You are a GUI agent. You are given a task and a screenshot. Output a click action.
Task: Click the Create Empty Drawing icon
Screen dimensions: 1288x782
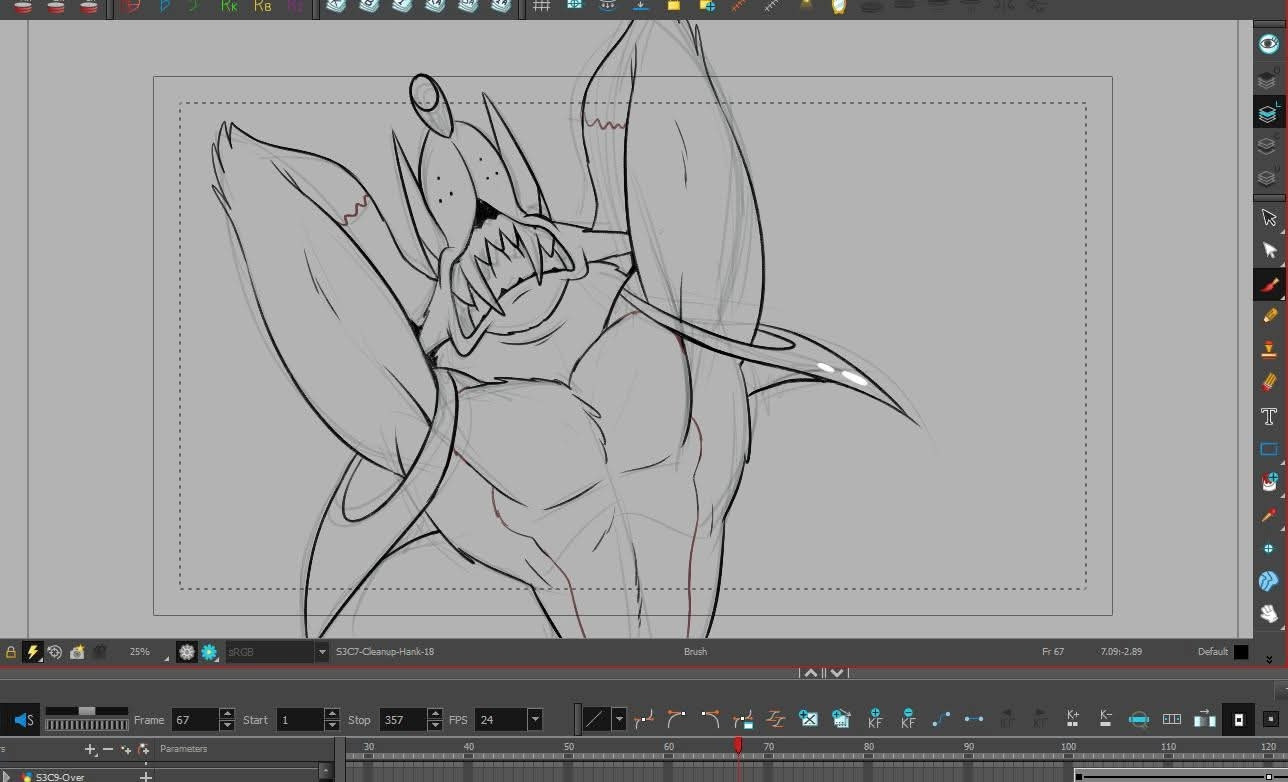pos(809,718)
